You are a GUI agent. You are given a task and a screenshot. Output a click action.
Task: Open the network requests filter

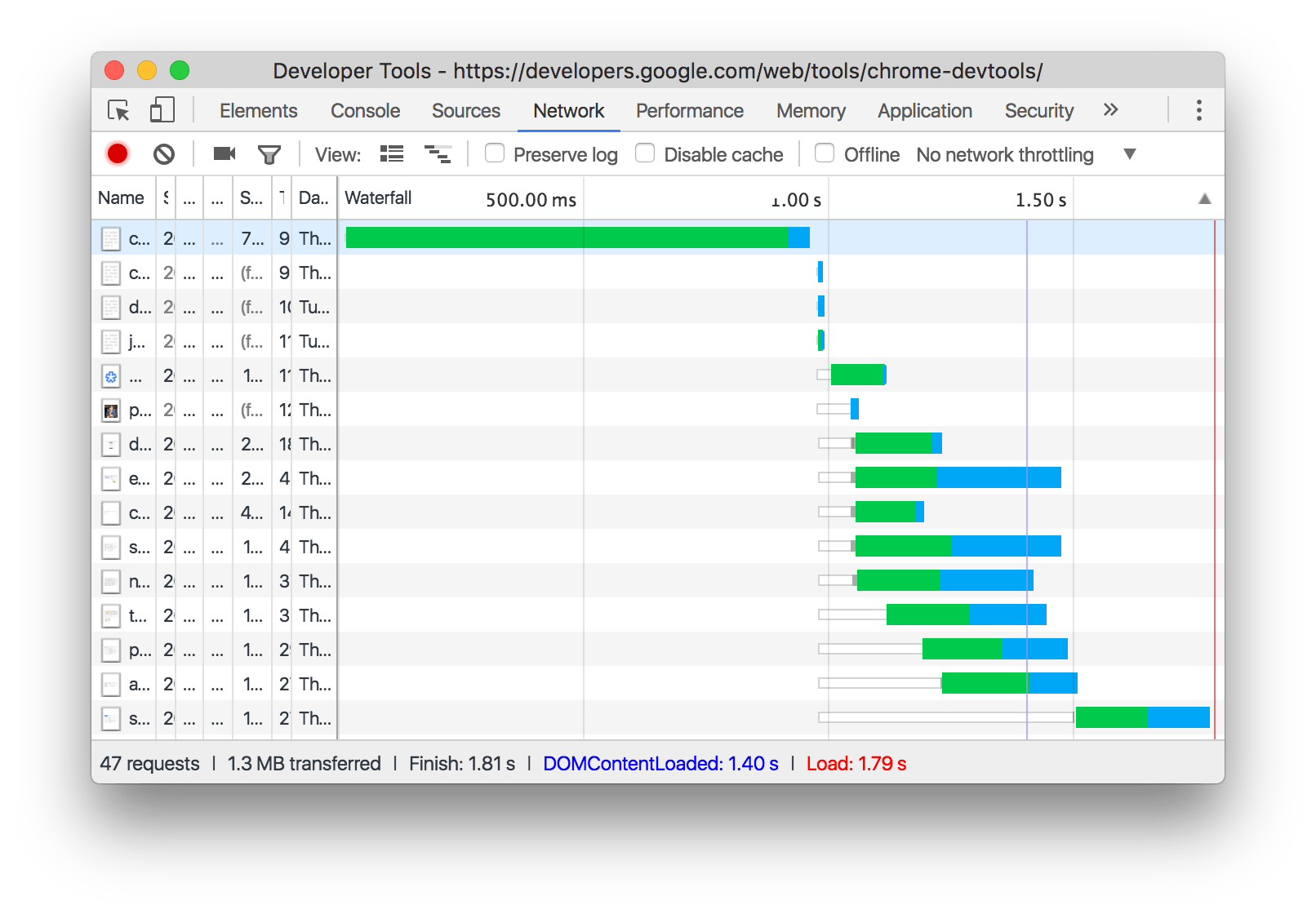coord(269,153)
